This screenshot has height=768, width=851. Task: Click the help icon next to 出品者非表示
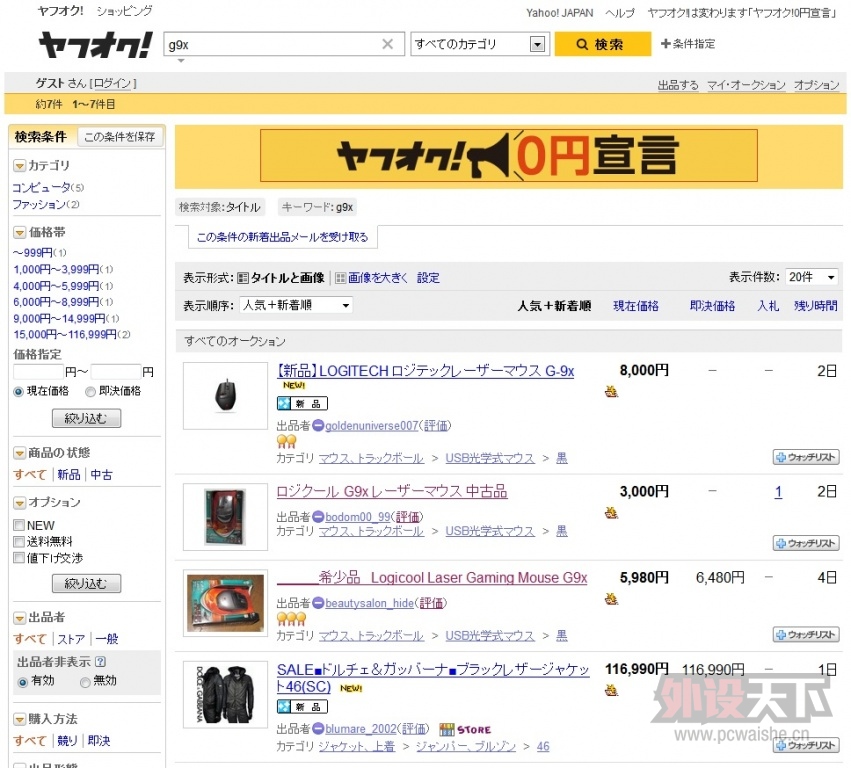(x=100, y=662)
